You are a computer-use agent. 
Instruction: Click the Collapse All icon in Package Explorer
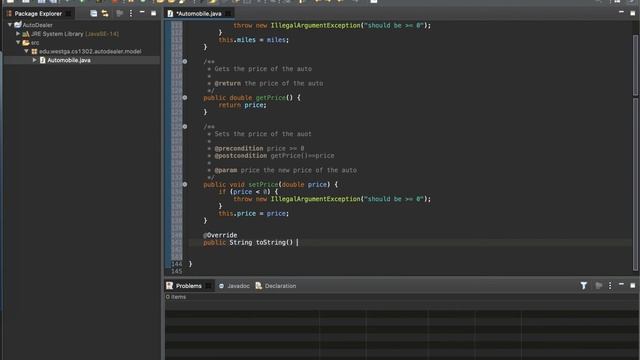click(93, 13)
